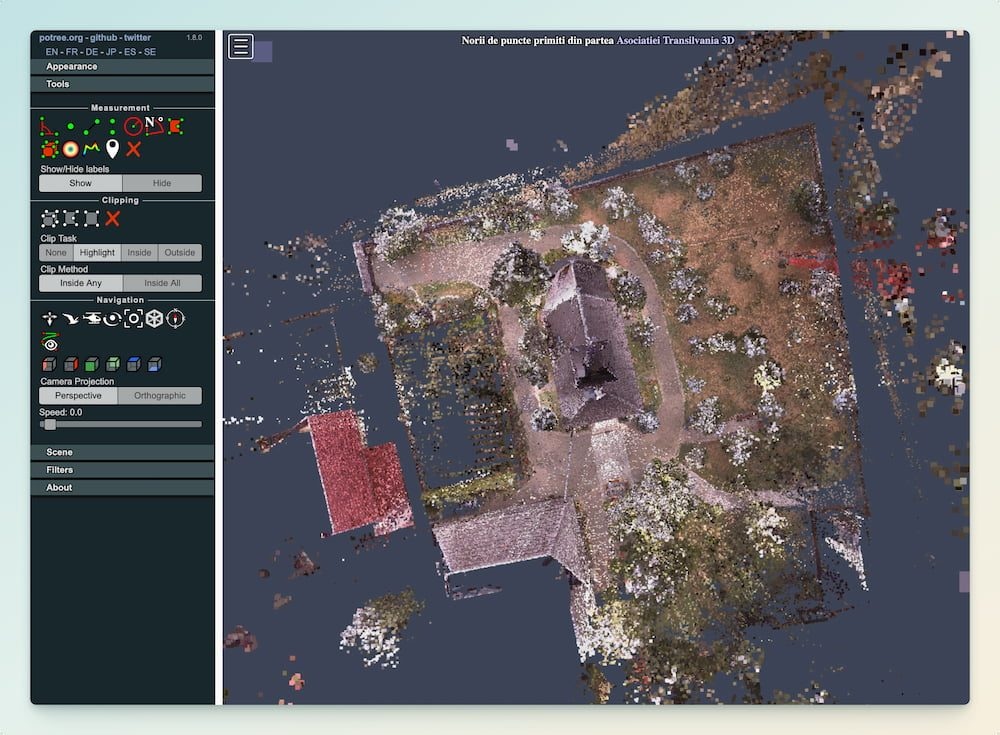Select the camera animation eye icon
This screenshot has width=1000, height=735.
coord(49,343)
